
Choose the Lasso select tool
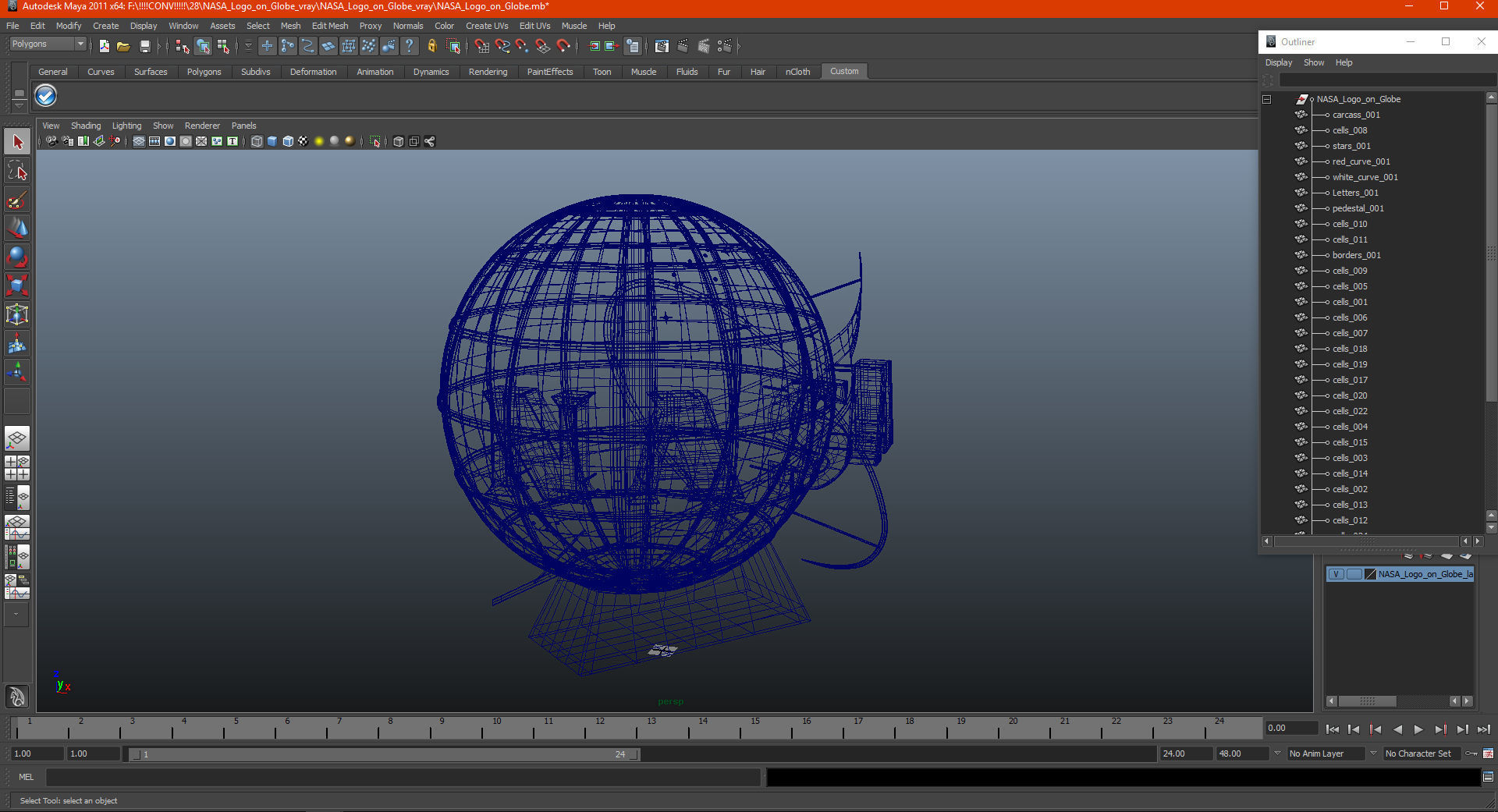(x=17, y=171)
